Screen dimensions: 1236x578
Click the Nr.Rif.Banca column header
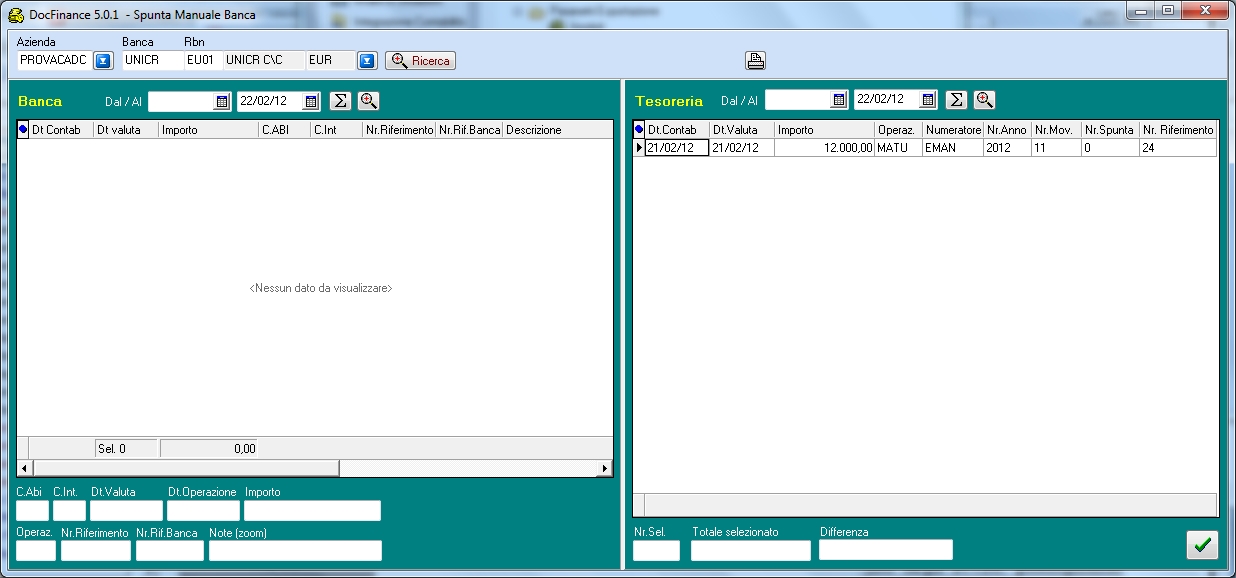(469, 130)
